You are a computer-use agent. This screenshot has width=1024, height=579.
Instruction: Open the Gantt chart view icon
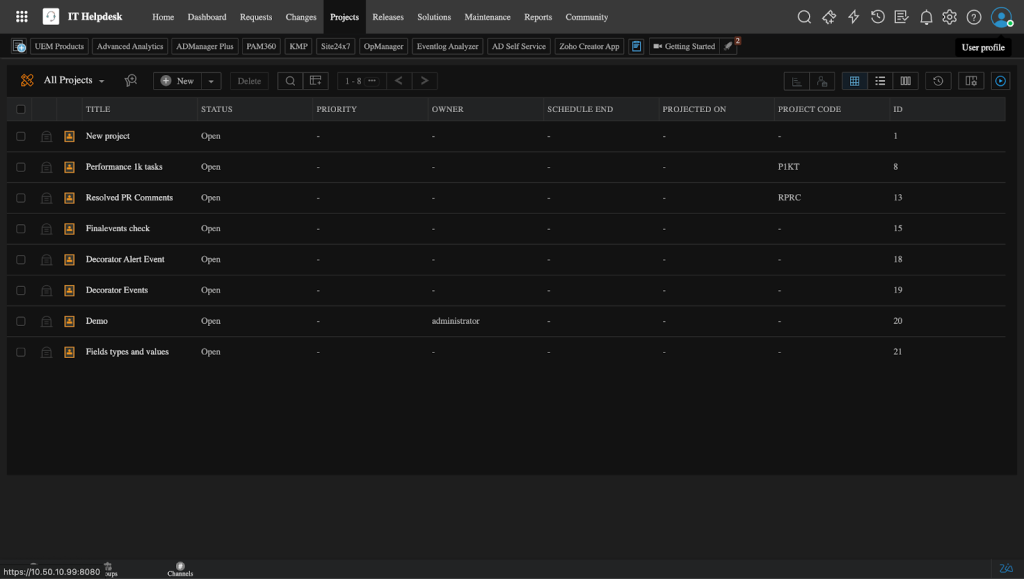[796, 81]
